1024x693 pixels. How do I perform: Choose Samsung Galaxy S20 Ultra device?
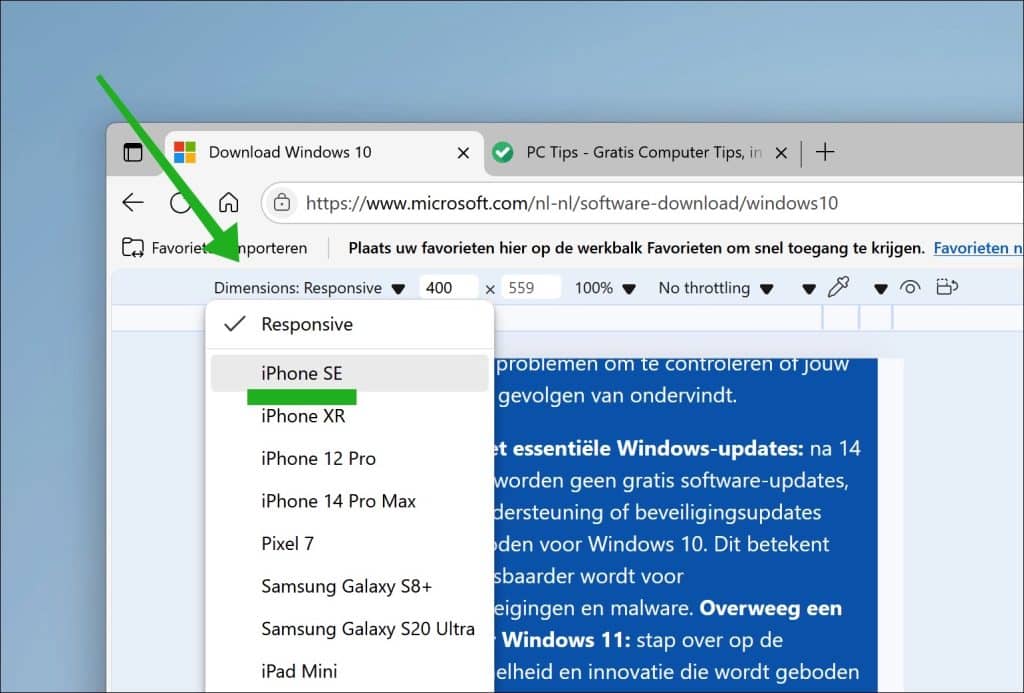coord(349,628)
